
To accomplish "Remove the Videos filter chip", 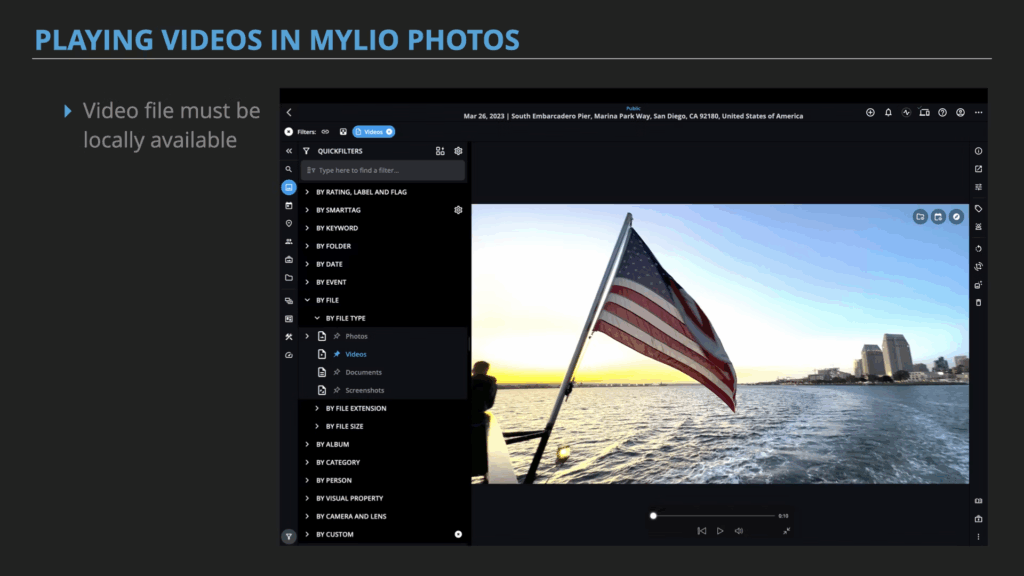I will click(389, 132).
